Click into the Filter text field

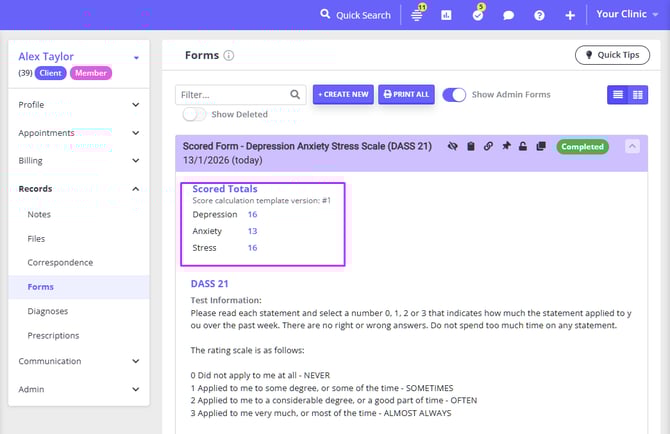point(232,94)
